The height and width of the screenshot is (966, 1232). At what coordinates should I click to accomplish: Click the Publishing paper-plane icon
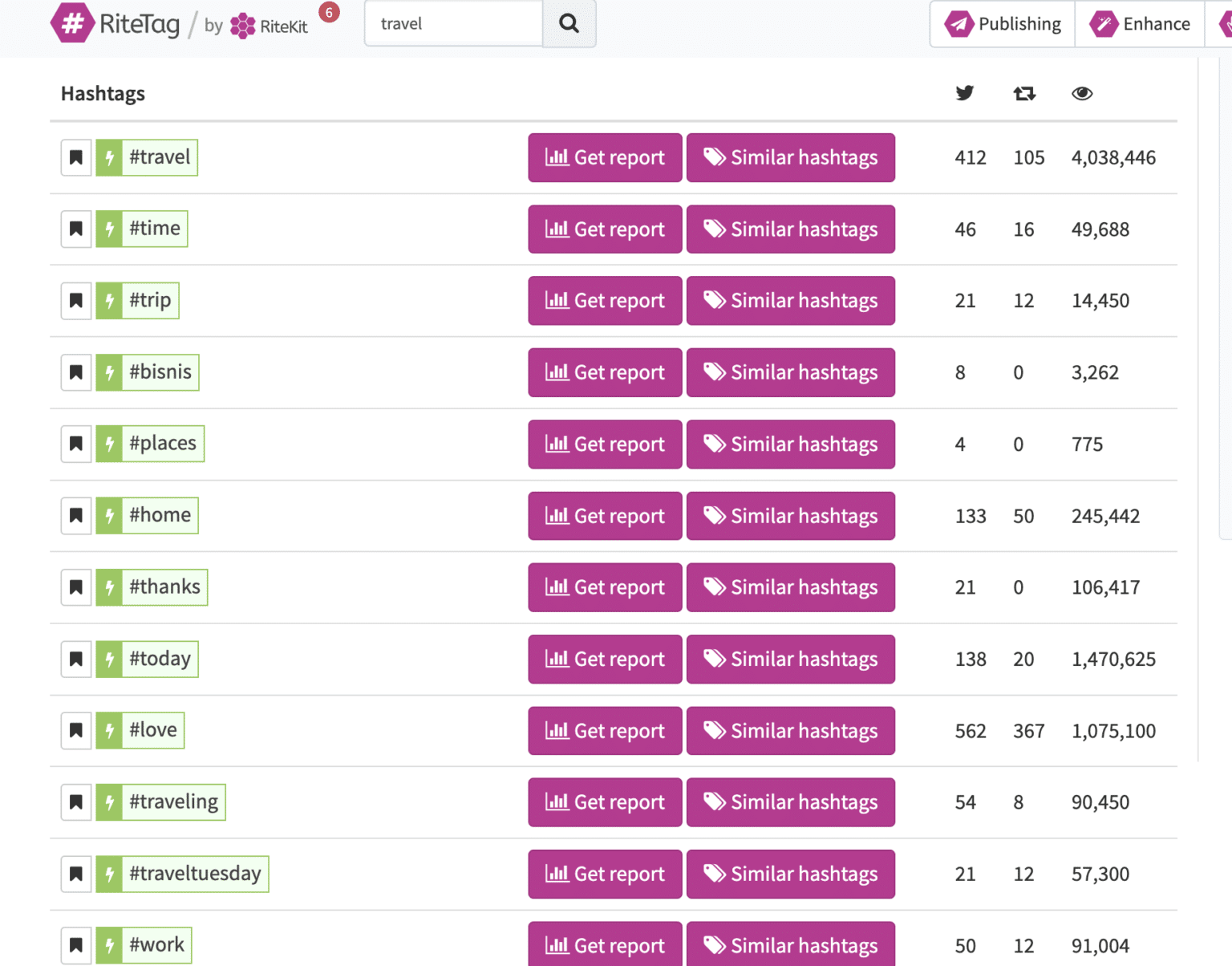(x=958, y=23)
